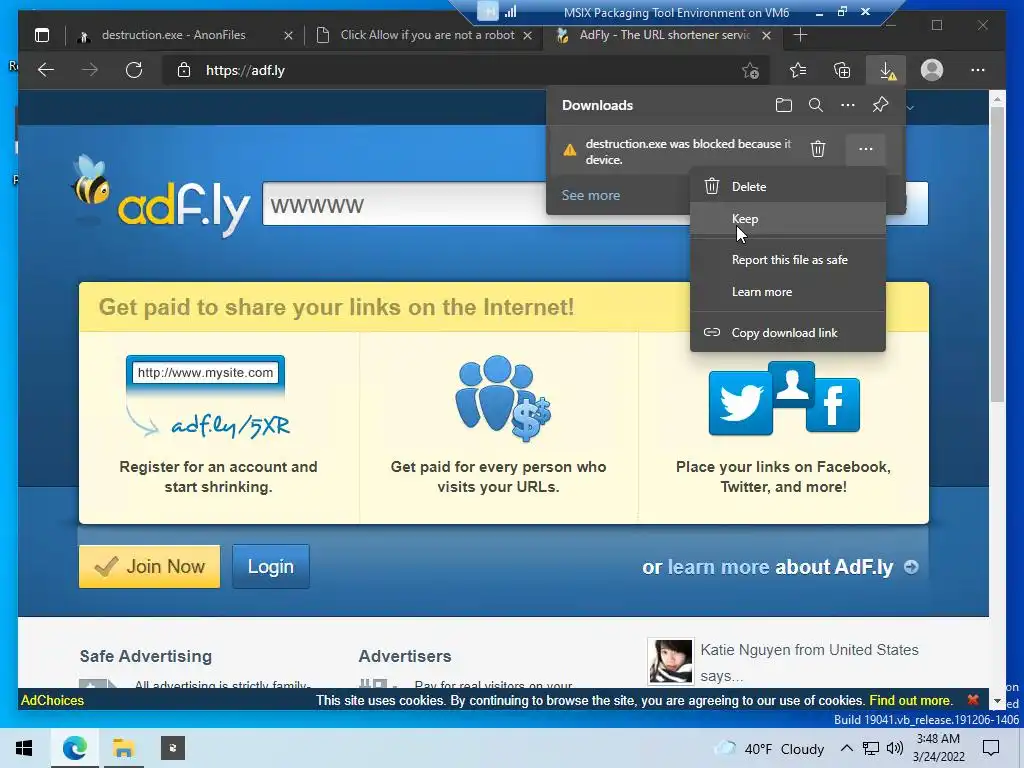
Task: Pin the Downloads panel
Action: pyautogui.click(x=880, y=105)
